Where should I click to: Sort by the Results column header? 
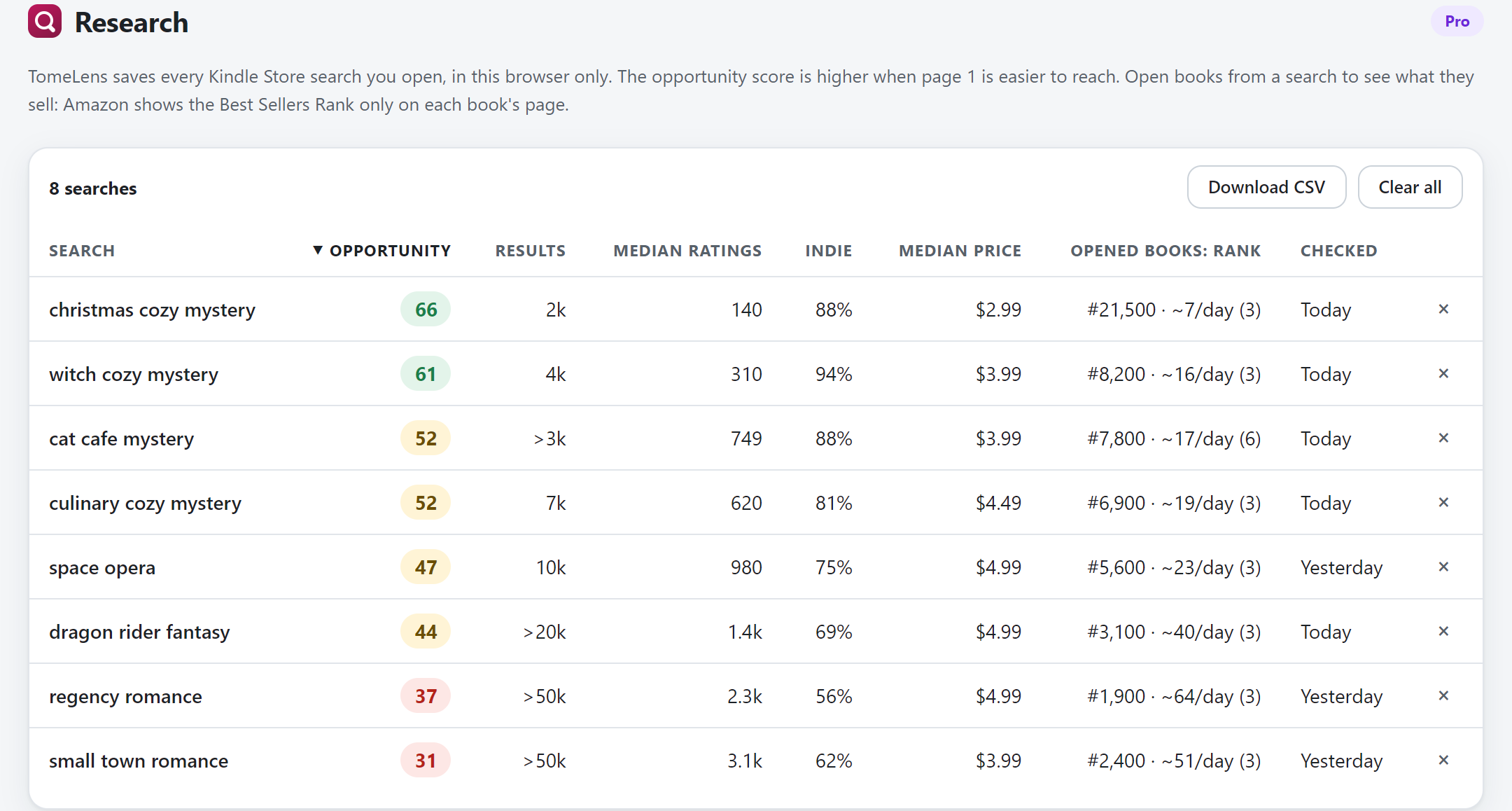pyautogui.click(x=531, y=251)
